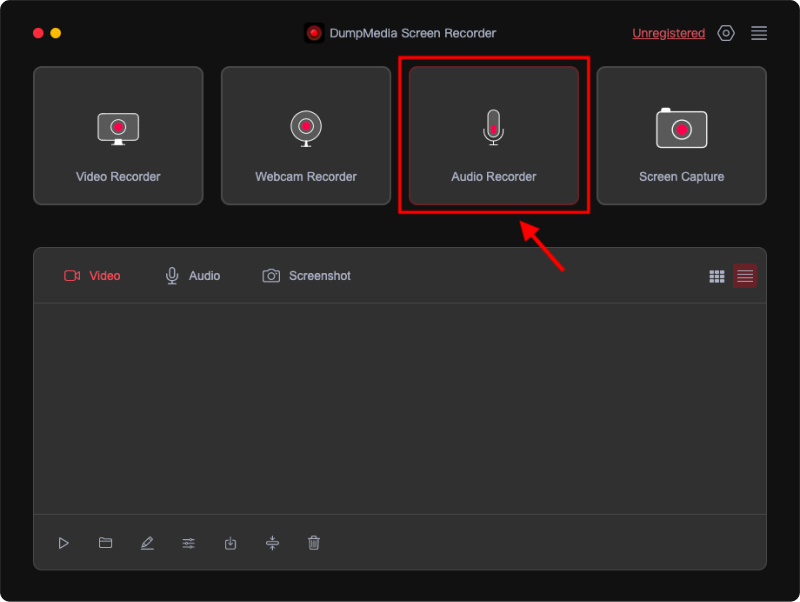
Task: Open settings via hexagon gear icon
Action: pos(726,33)
